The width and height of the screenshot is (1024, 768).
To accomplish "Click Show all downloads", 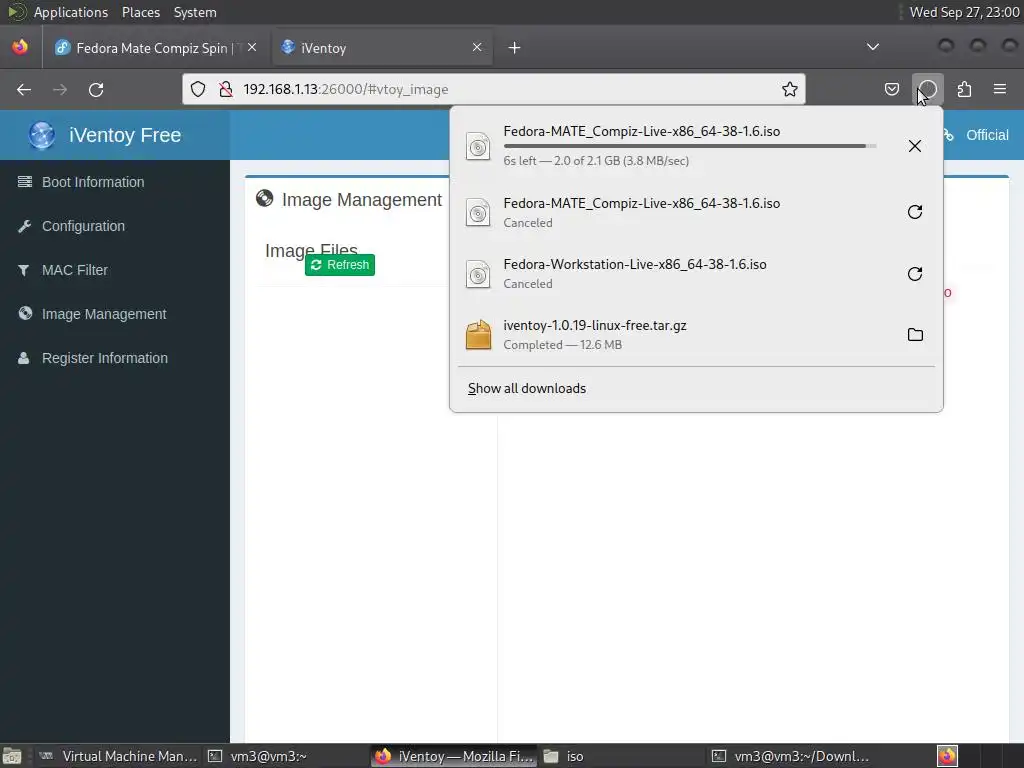I will (x=526, y=389).
